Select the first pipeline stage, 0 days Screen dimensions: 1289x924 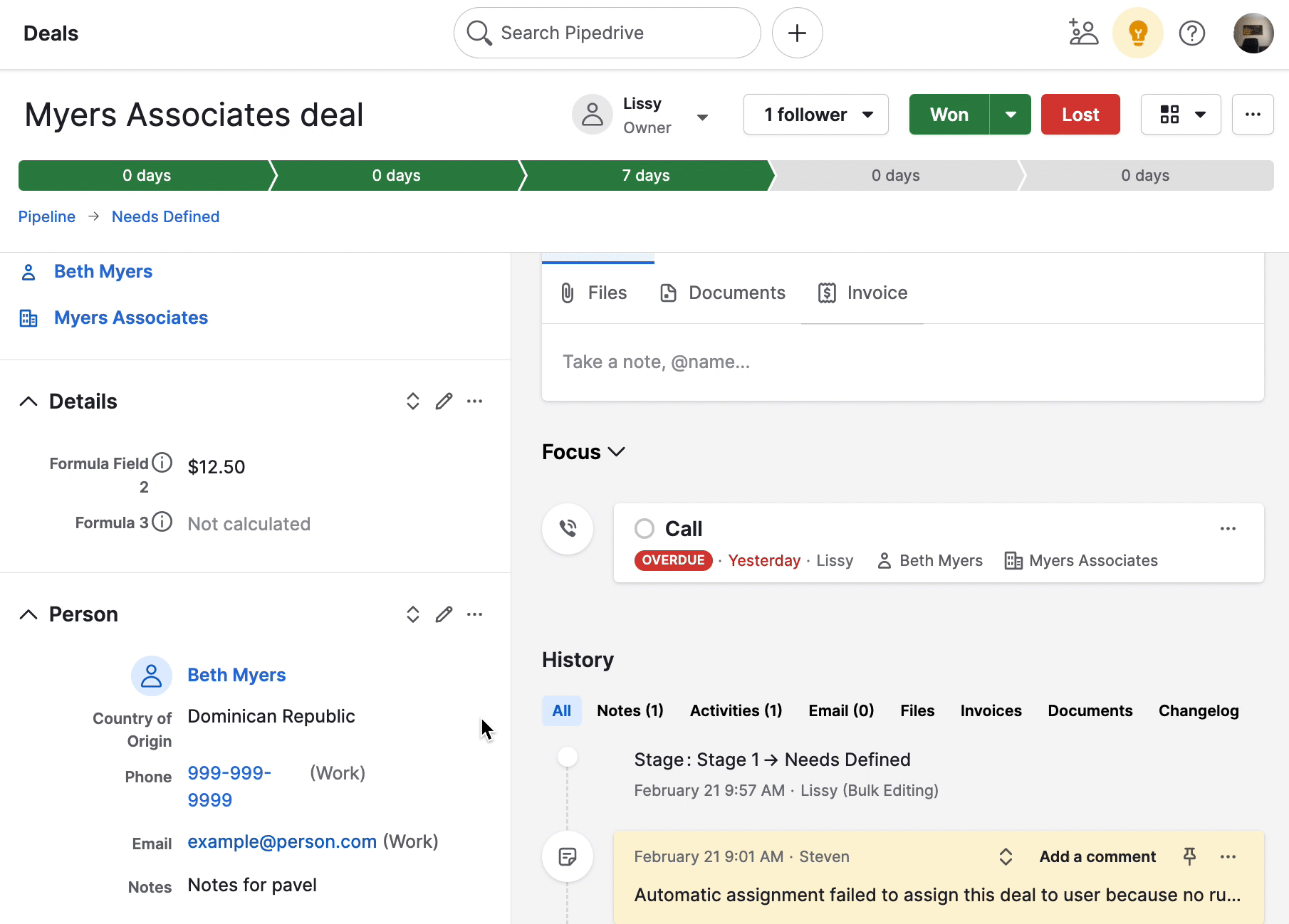pos(146,175)
